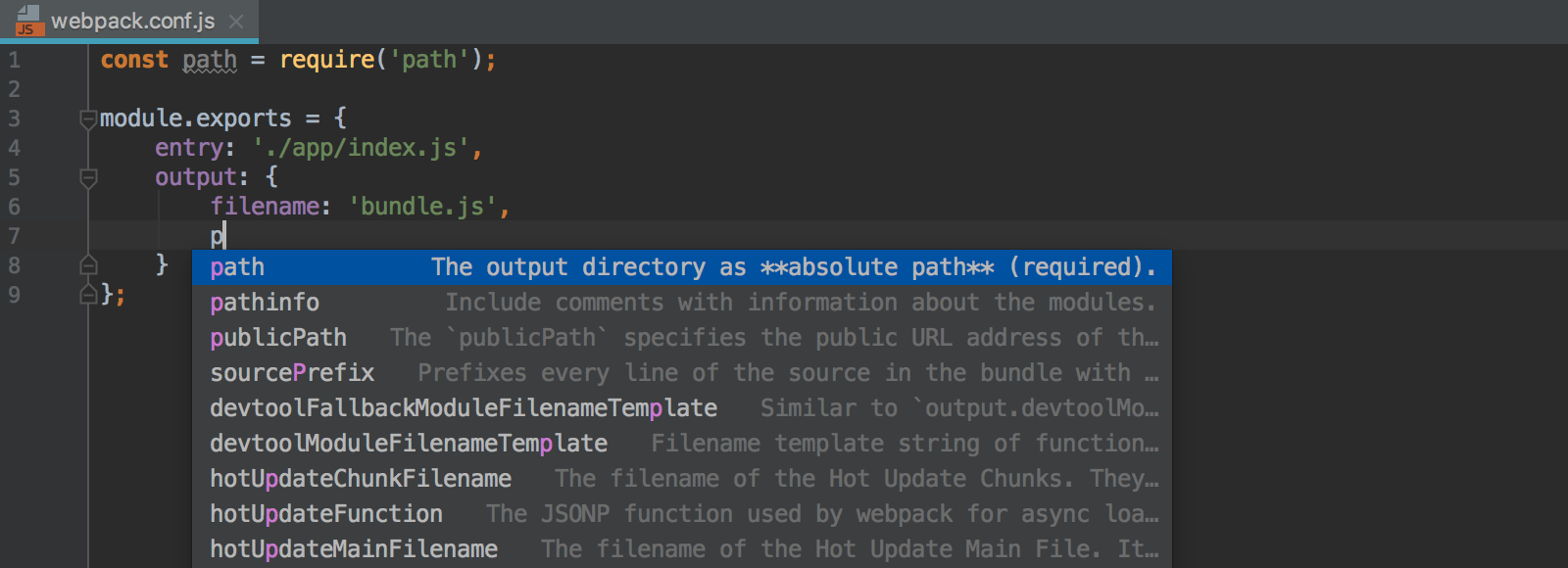1568x568 pixels.
Task: Click the './app/index.js' string
Action: click(x=361, y=148)
